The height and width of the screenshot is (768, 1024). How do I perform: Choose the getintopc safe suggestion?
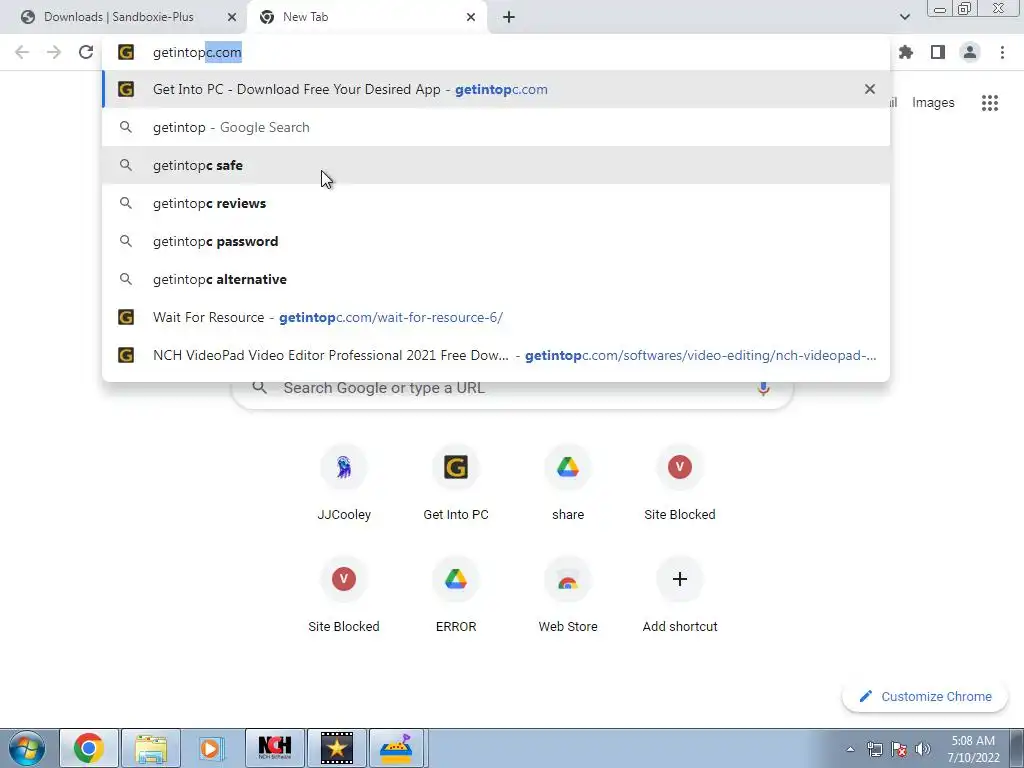pyautogui.click(x=496, y=165)
